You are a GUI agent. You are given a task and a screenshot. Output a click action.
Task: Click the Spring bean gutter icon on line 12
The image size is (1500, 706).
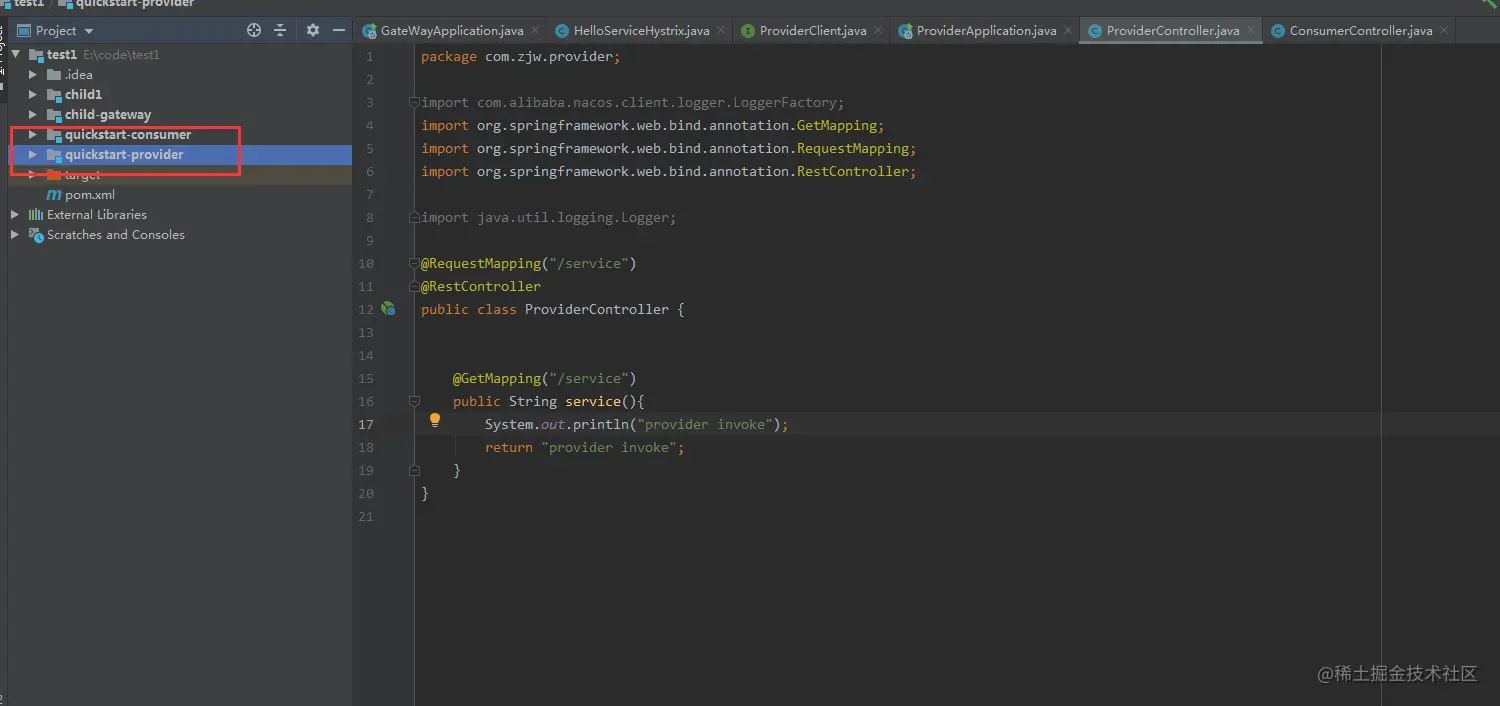point(388,309)
